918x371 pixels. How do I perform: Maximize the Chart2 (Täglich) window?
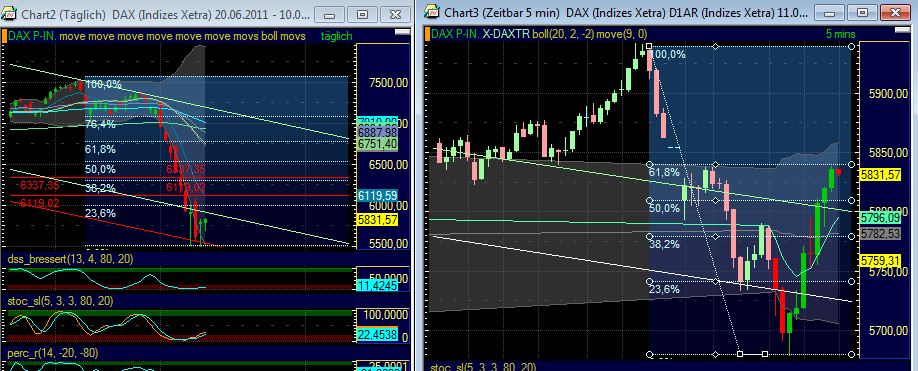(x=362, y=14)
